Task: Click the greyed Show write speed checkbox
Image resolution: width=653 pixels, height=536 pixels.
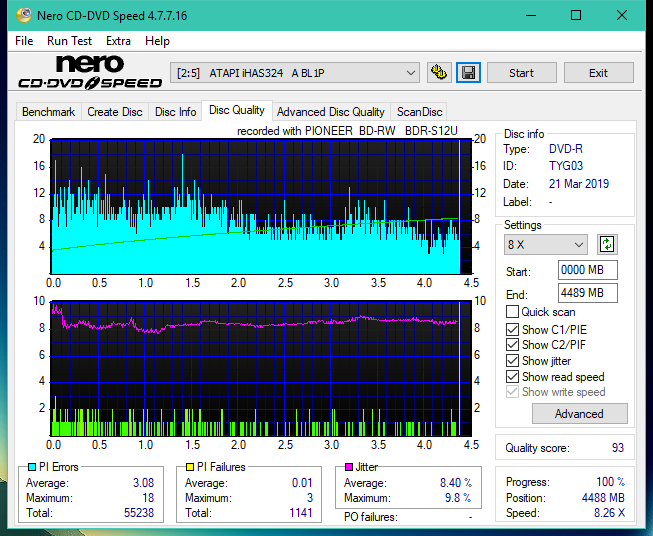Action: 512,392
